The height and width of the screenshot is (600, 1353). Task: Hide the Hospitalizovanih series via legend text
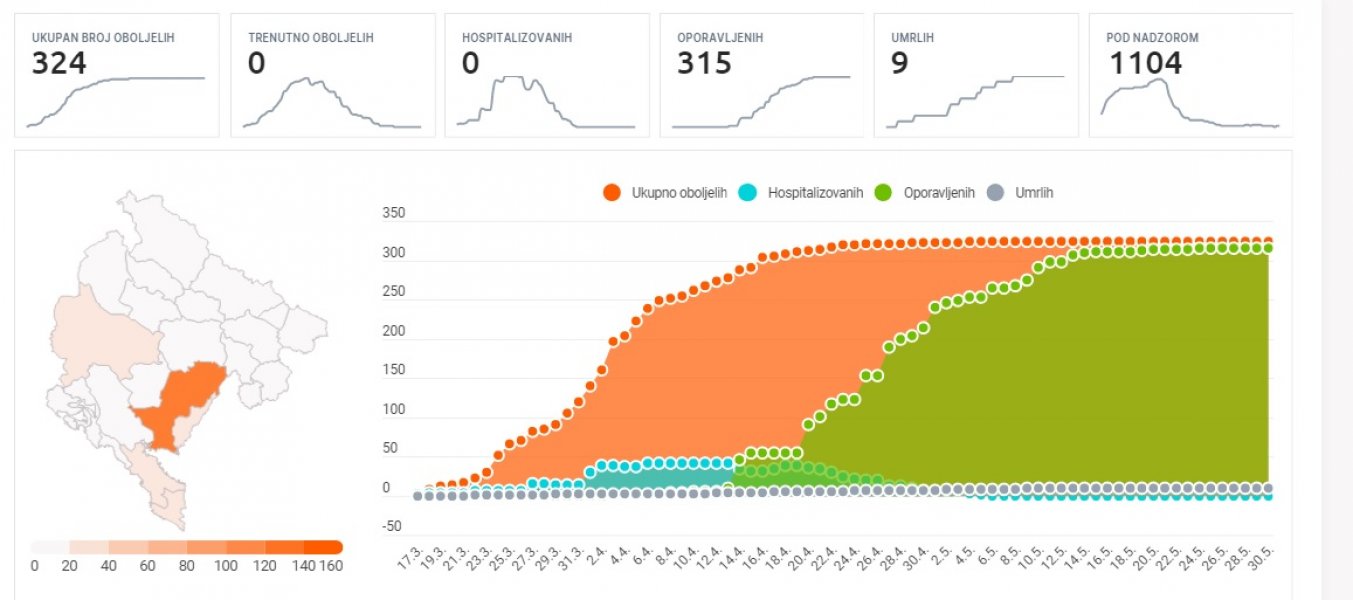[815, 193]
